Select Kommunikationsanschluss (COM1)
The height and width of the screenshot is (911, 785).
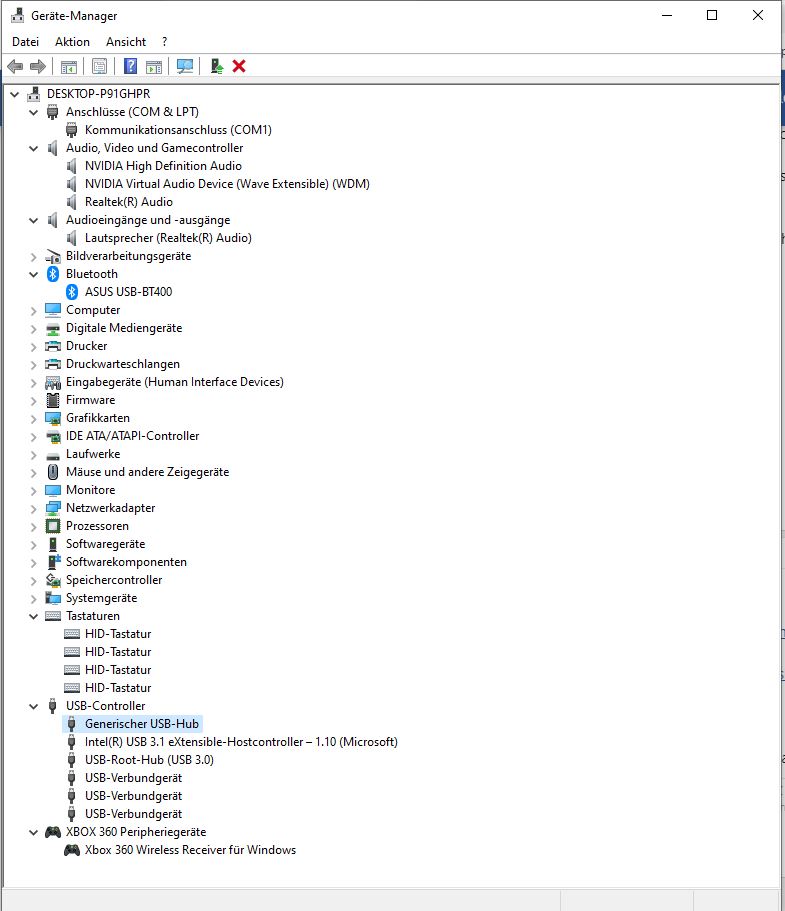point(178,130)
